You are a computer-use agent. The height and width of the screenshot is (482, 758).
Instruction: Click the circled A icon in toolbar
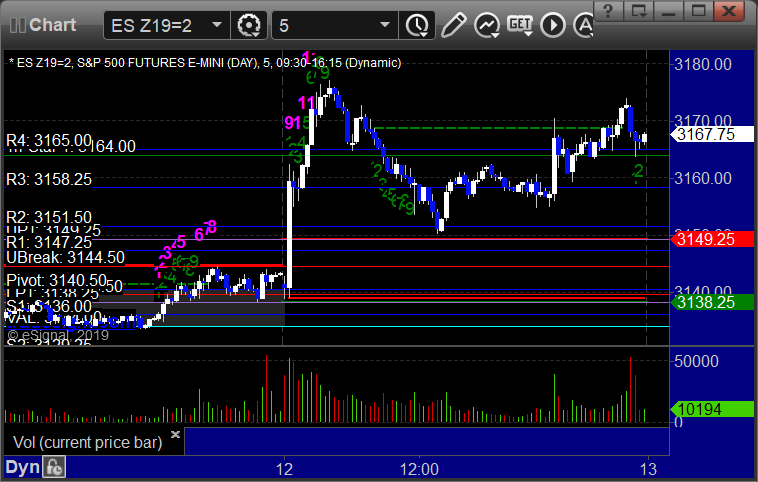click(583, 25)
